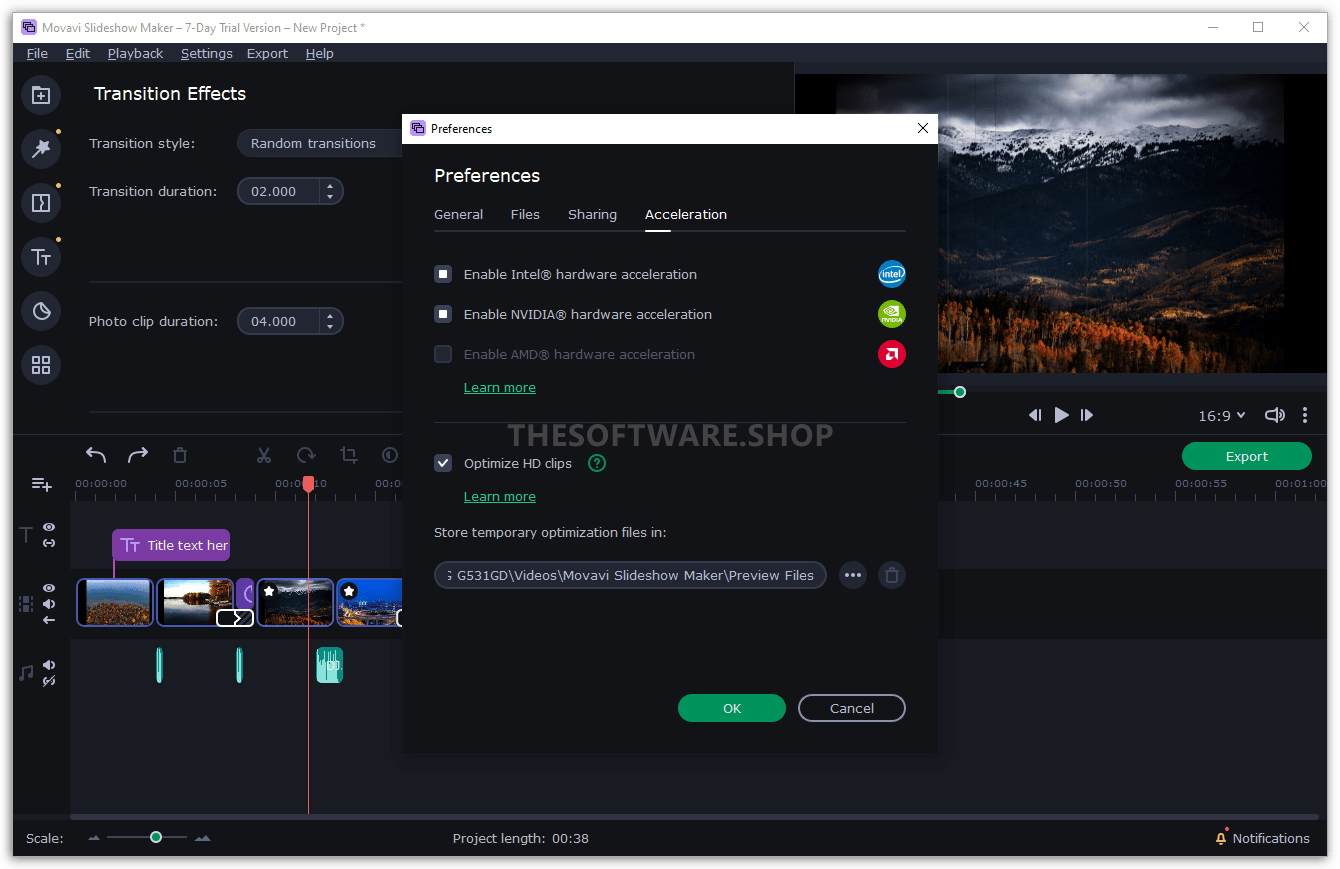Select the Crop tool on timeline toolbar
1340x869 pixels.
click(348, 455)
